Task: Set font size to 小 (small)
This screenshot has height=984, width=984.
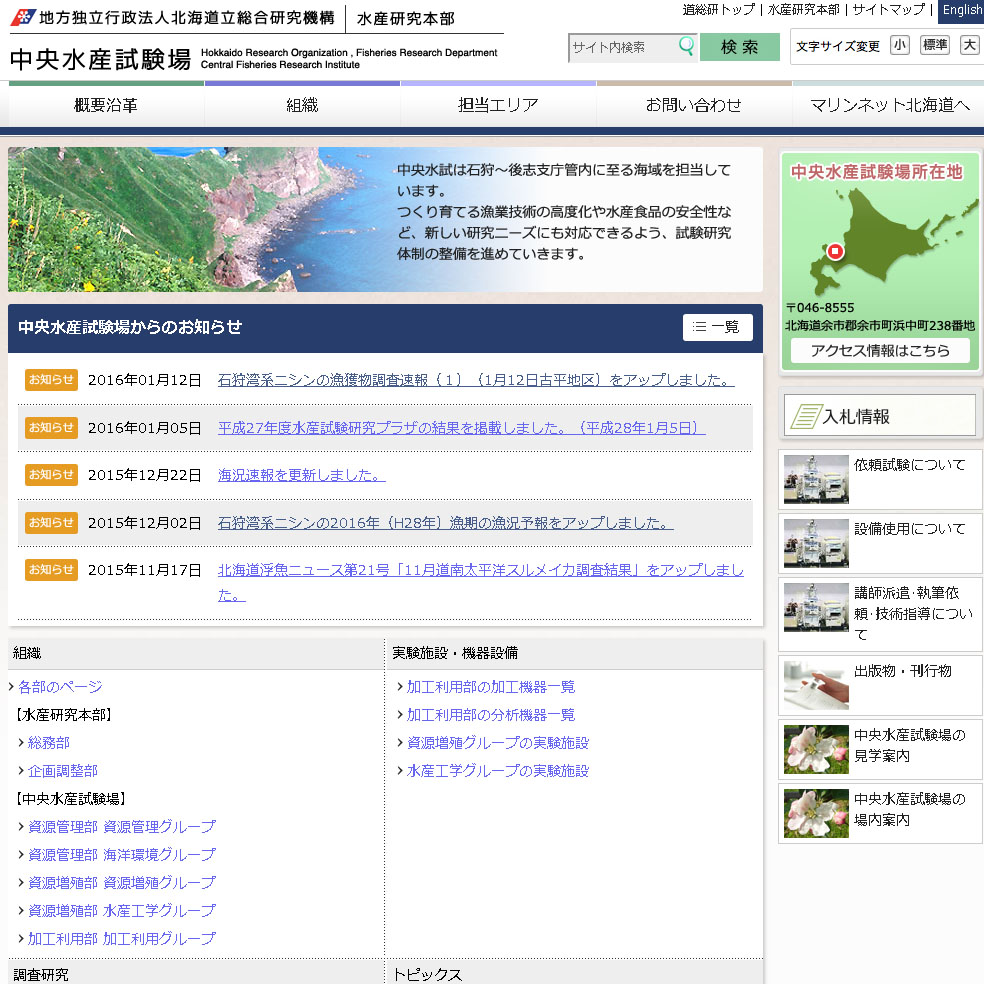Action: 900,45
